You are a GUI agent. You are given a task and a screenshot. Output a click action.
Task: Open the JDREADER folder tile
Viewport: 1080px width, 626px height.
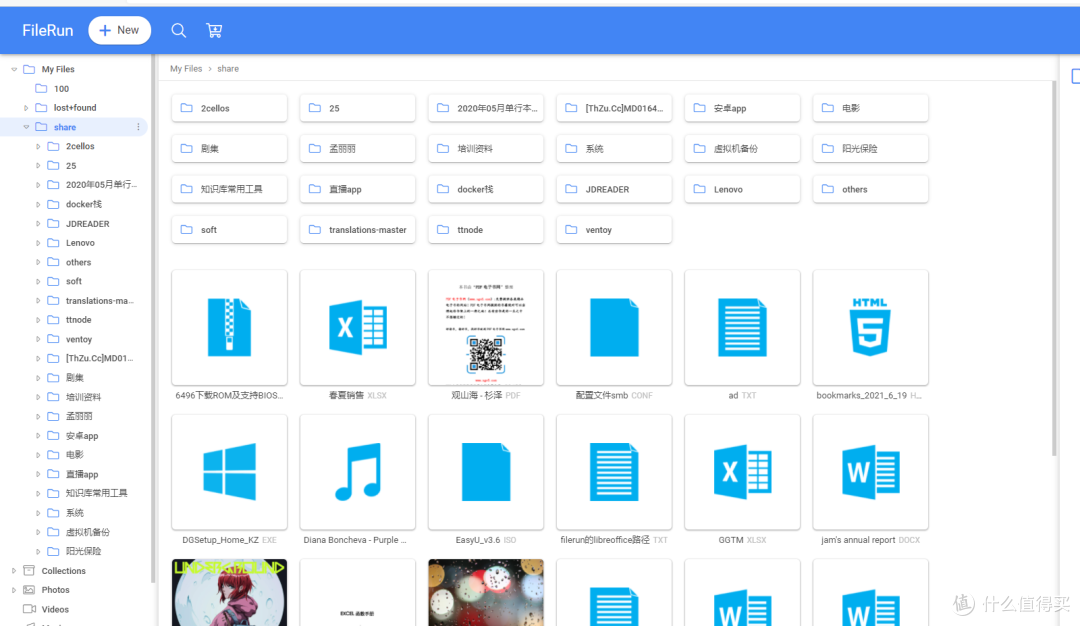pos(614,189)
